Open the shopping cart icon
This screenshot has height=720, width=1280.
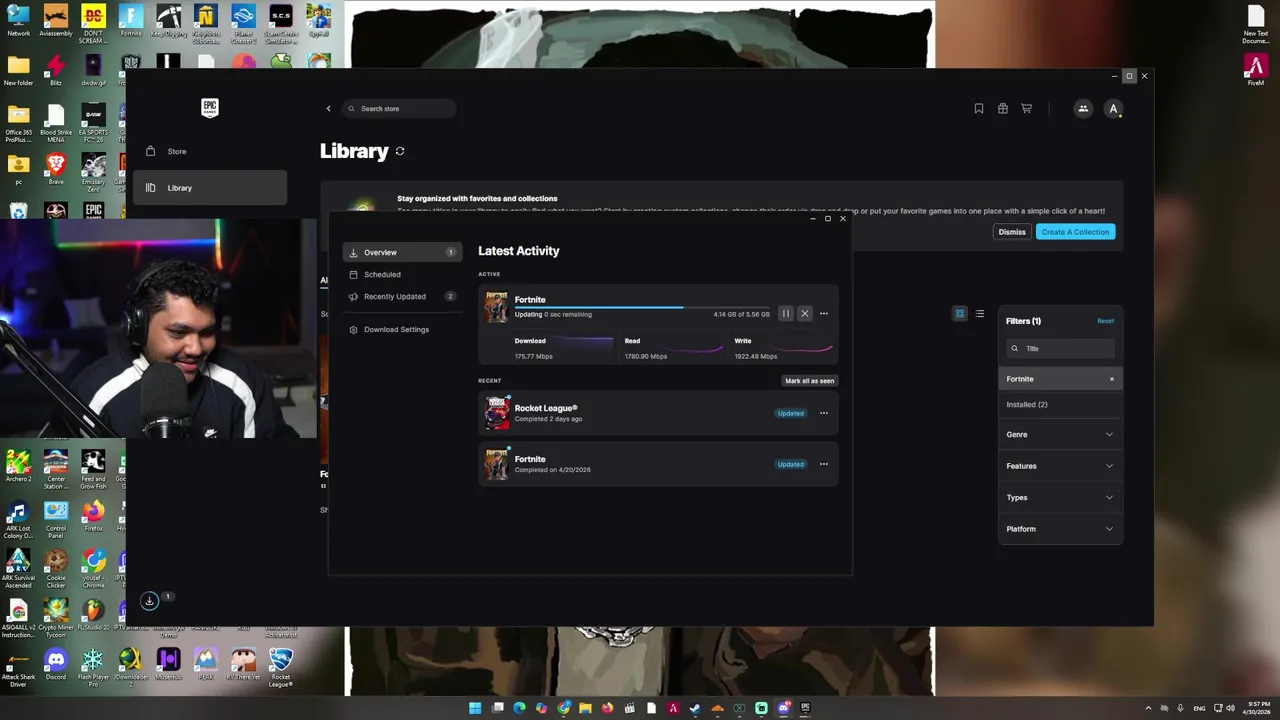point(1027,109)
